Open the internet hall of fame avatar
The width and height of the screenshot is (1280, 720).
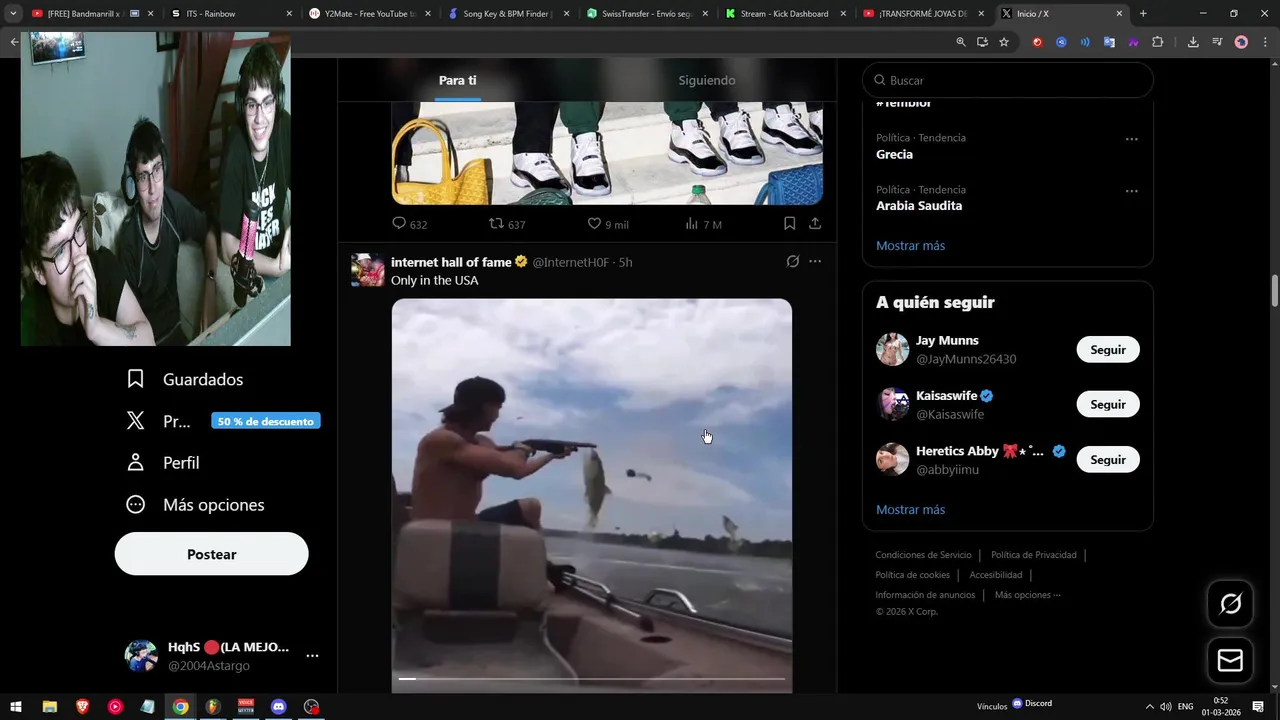[x=368, y=270]
